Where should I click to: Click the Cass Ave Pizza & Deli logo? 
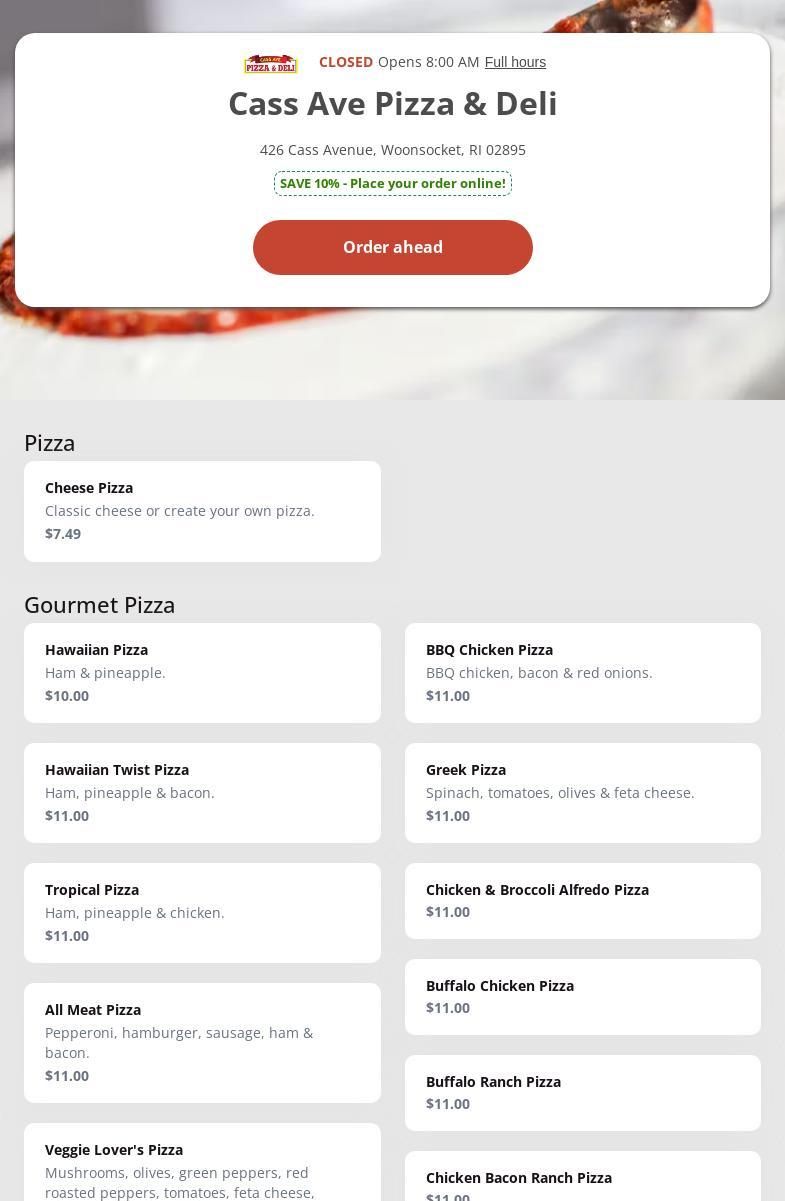[270, 63]
